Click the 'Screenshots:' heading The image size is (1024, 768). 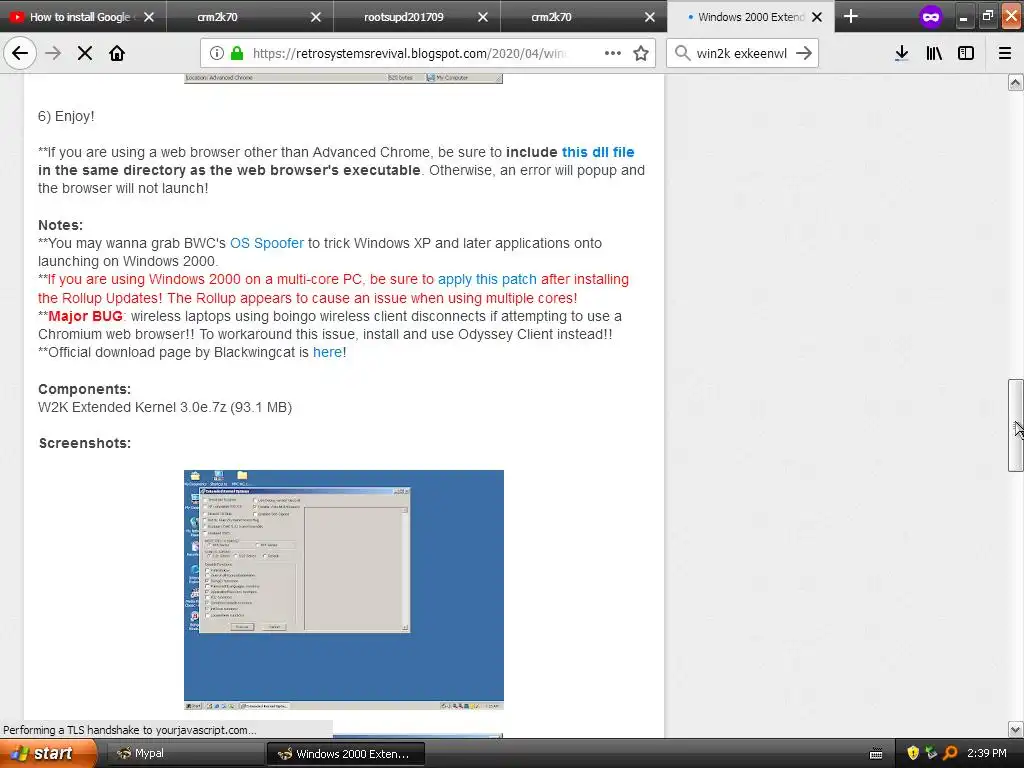[x=85, y=443]
